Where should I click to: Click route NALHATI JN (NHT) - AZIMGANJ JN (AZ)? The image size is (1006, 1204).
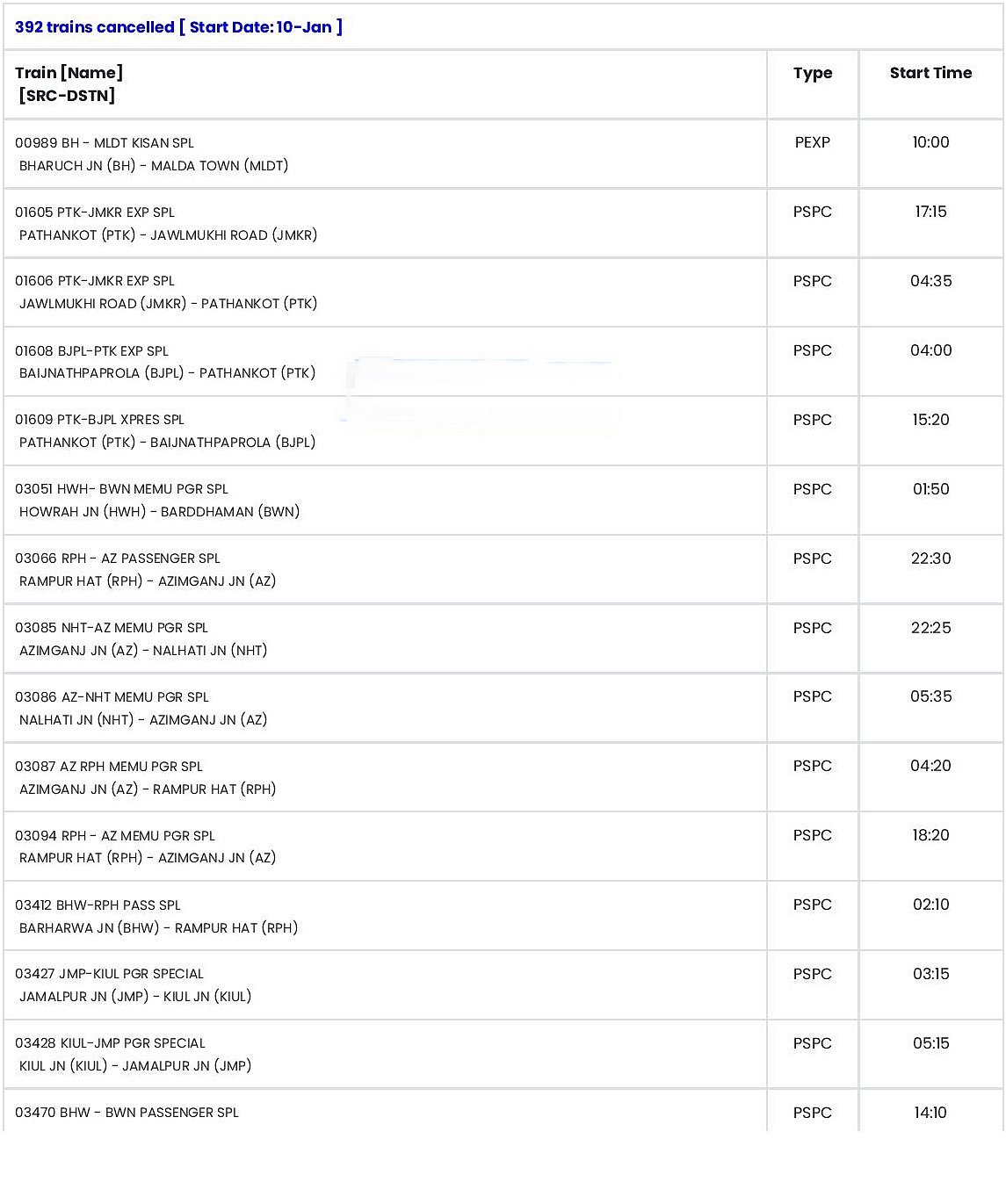tap(143, 720)
